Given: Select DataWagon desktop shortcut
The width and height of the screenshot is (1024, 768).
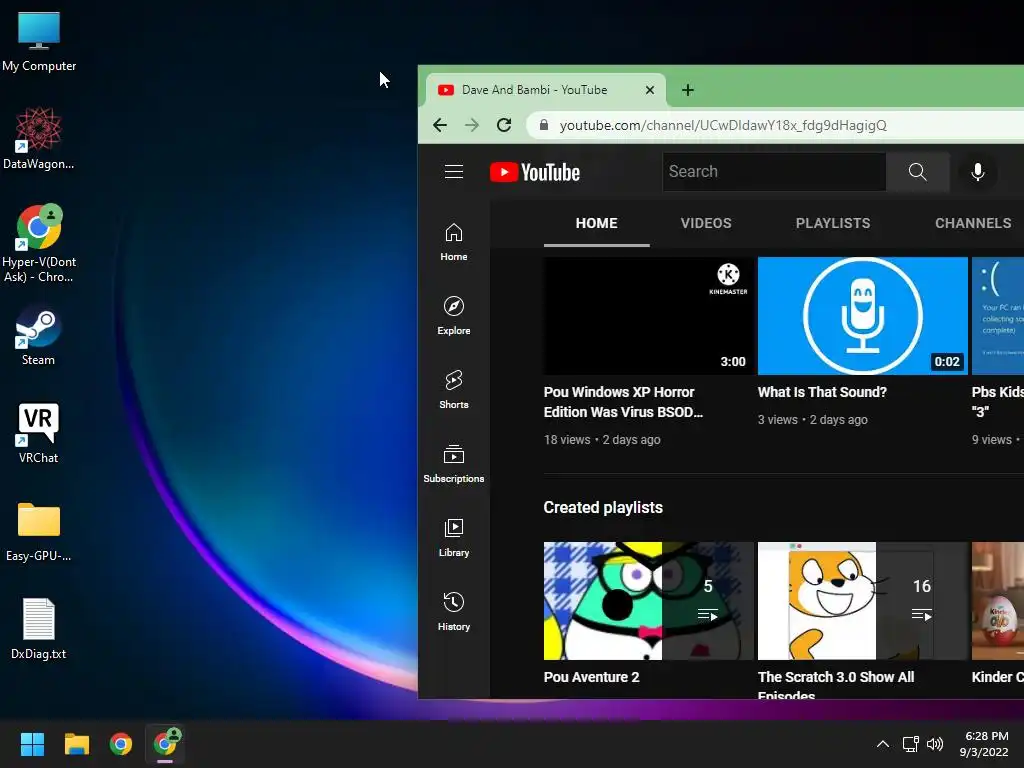Looking at the screenshot, I should (x=39, y=139).
